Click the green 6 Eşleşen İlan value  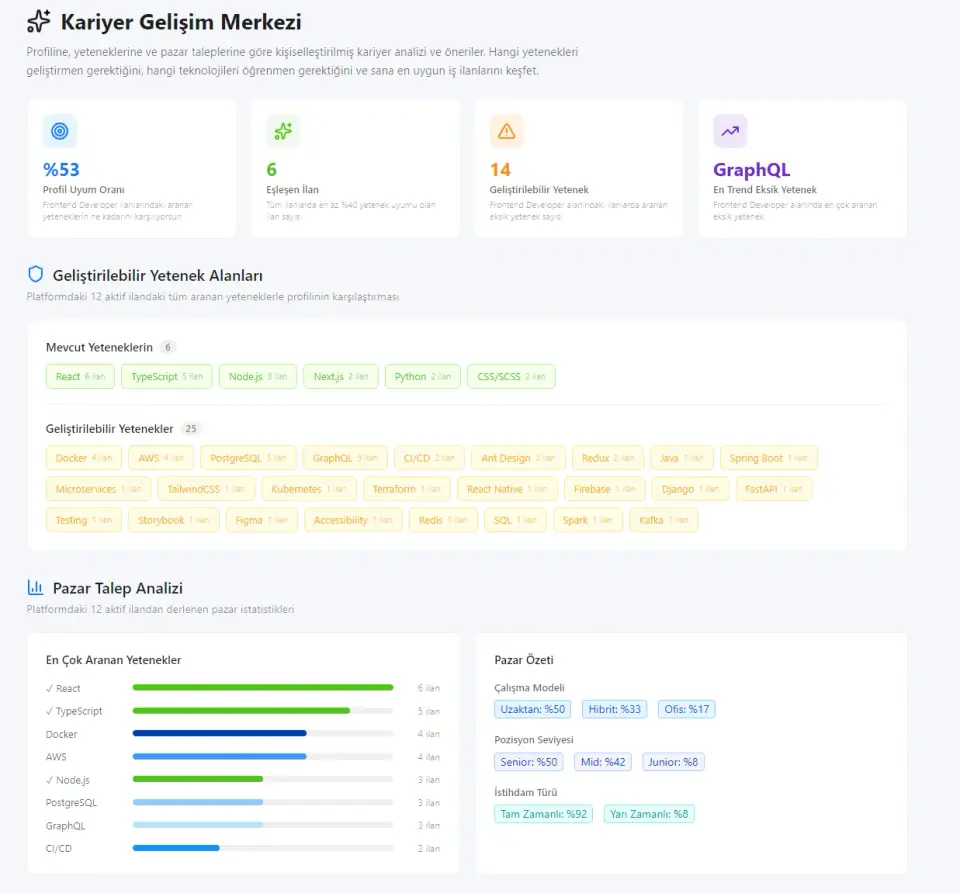271,170
